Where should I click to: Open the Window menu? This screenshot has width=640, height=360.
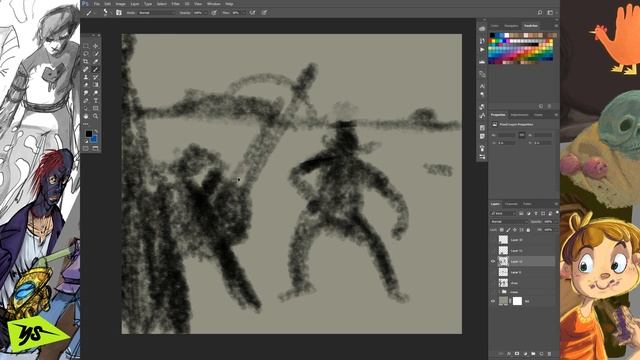click(x=213, y=4)
